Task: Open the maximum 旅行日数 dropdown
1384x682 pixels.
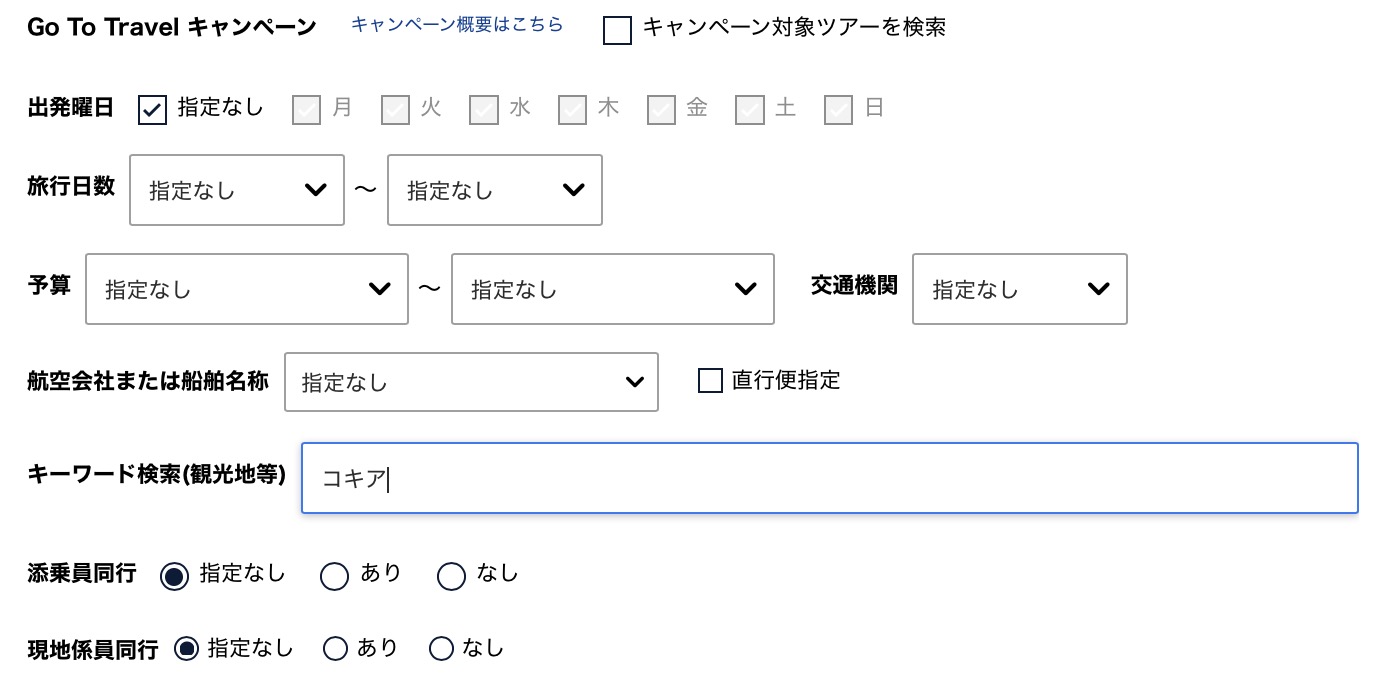Action: [x=494, y=190]
